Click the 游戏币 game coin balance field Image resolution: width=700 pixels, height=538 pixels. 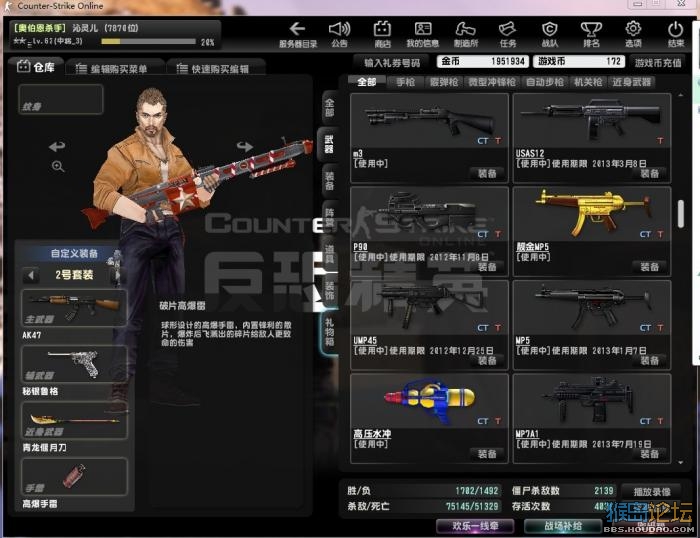click(x=579, y=61)
